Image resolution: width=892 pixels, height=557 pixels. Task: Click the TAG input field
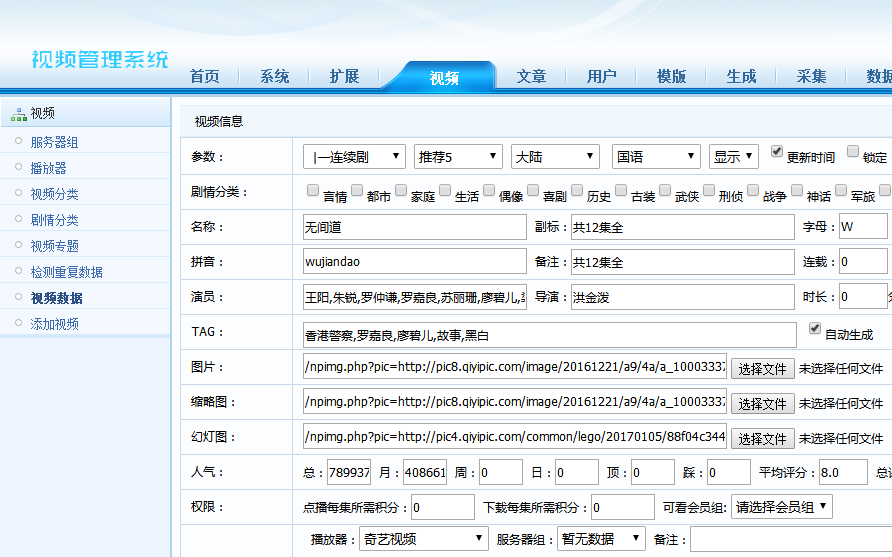[x=550, y=335]
